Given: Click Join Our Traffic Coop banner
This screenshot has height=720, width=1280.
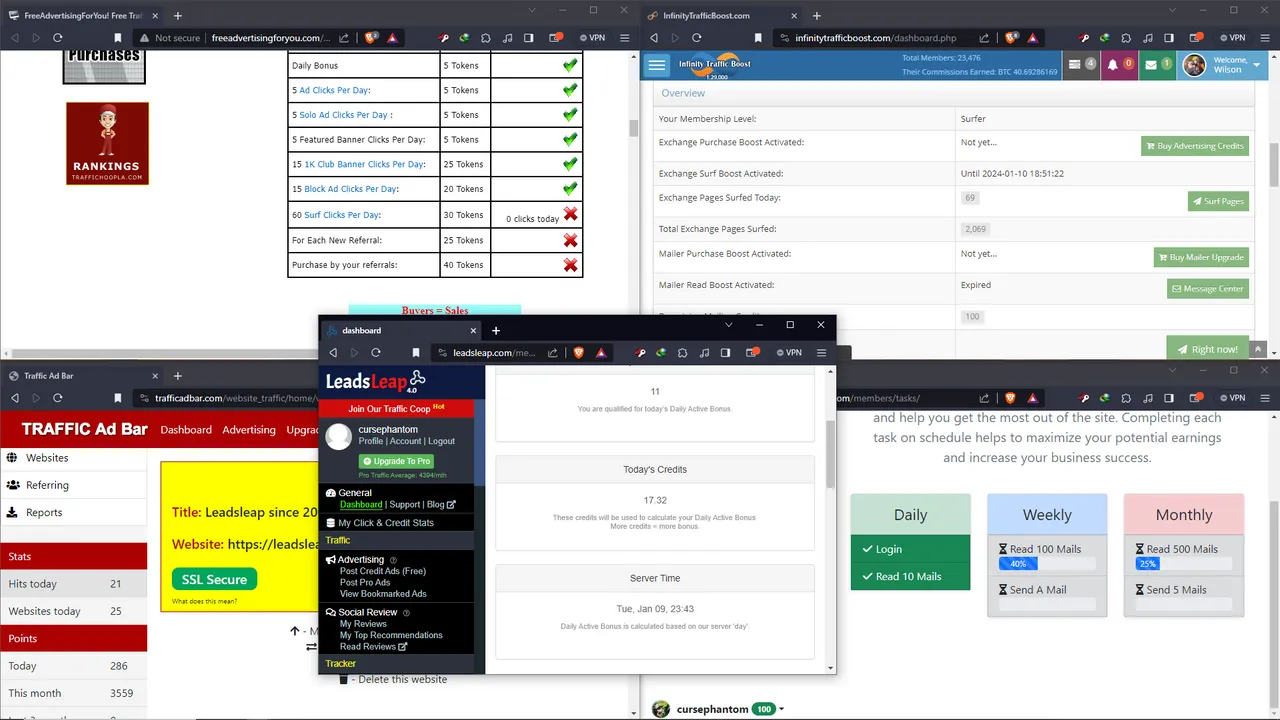Looking at the screenshot, I should (x=396, y=408).
